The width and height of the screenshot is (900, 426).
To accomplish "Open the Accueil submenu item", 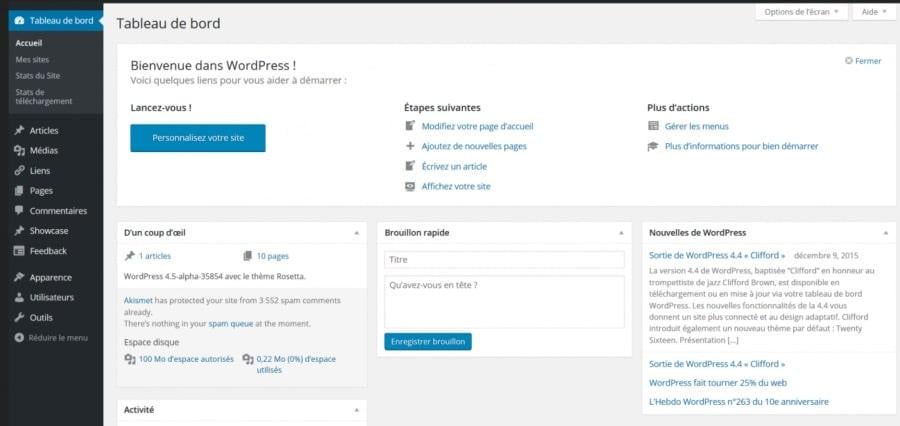I will [x=29, y=43].
